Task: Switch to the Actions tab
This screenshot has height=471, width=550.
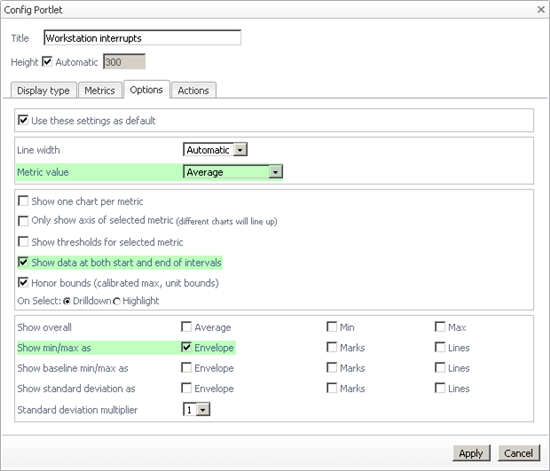Action: tap(193, 90)
